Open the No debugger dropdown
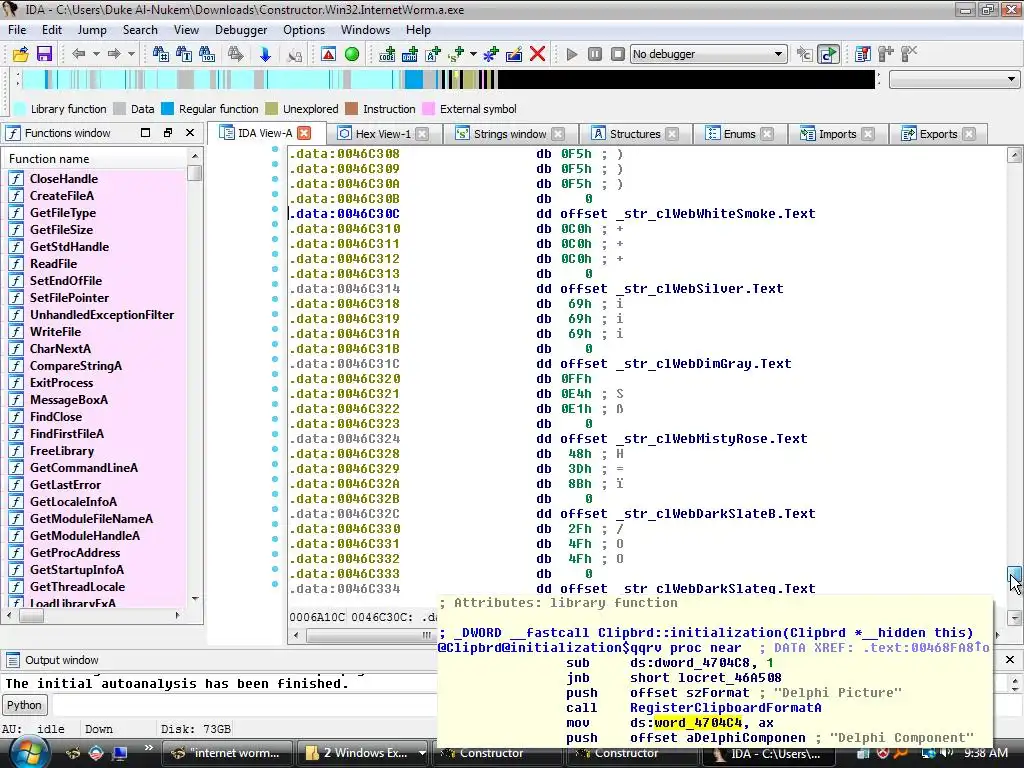 pos(709,54)
